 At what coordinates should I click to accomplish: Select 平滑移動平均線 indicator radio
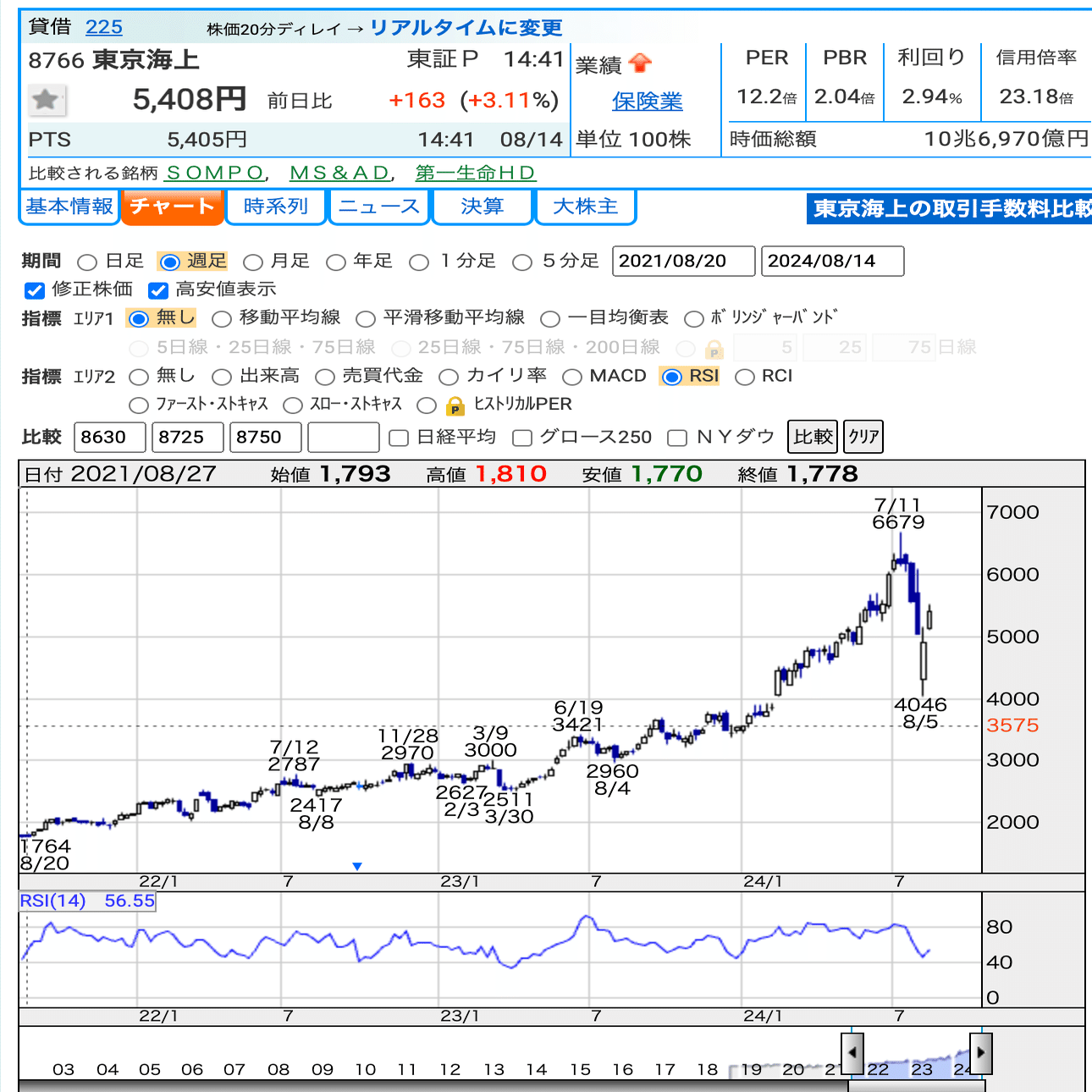366,318
